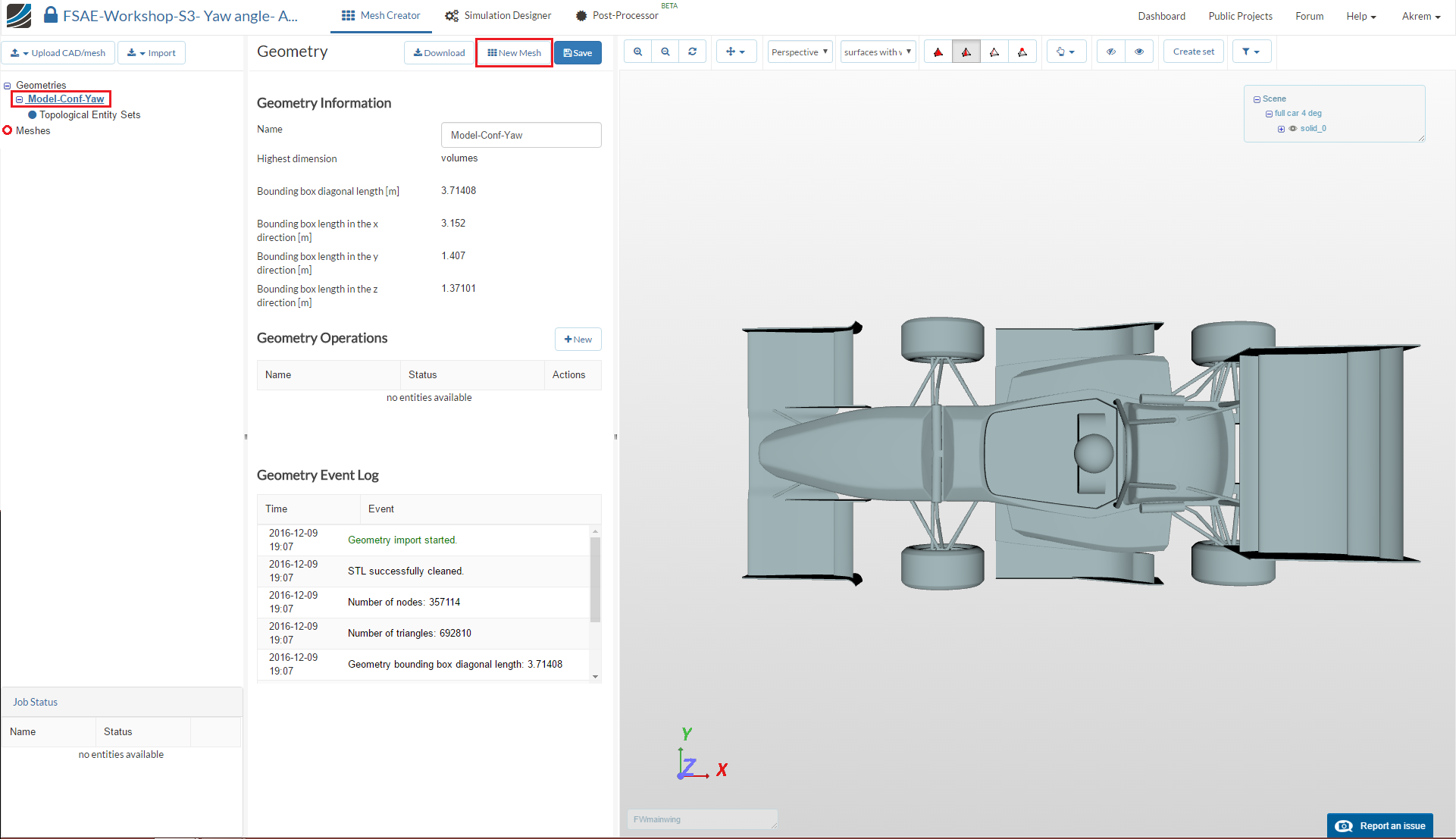
Task: Select wireframe-only render mode icon
Action: pos(994,52)
